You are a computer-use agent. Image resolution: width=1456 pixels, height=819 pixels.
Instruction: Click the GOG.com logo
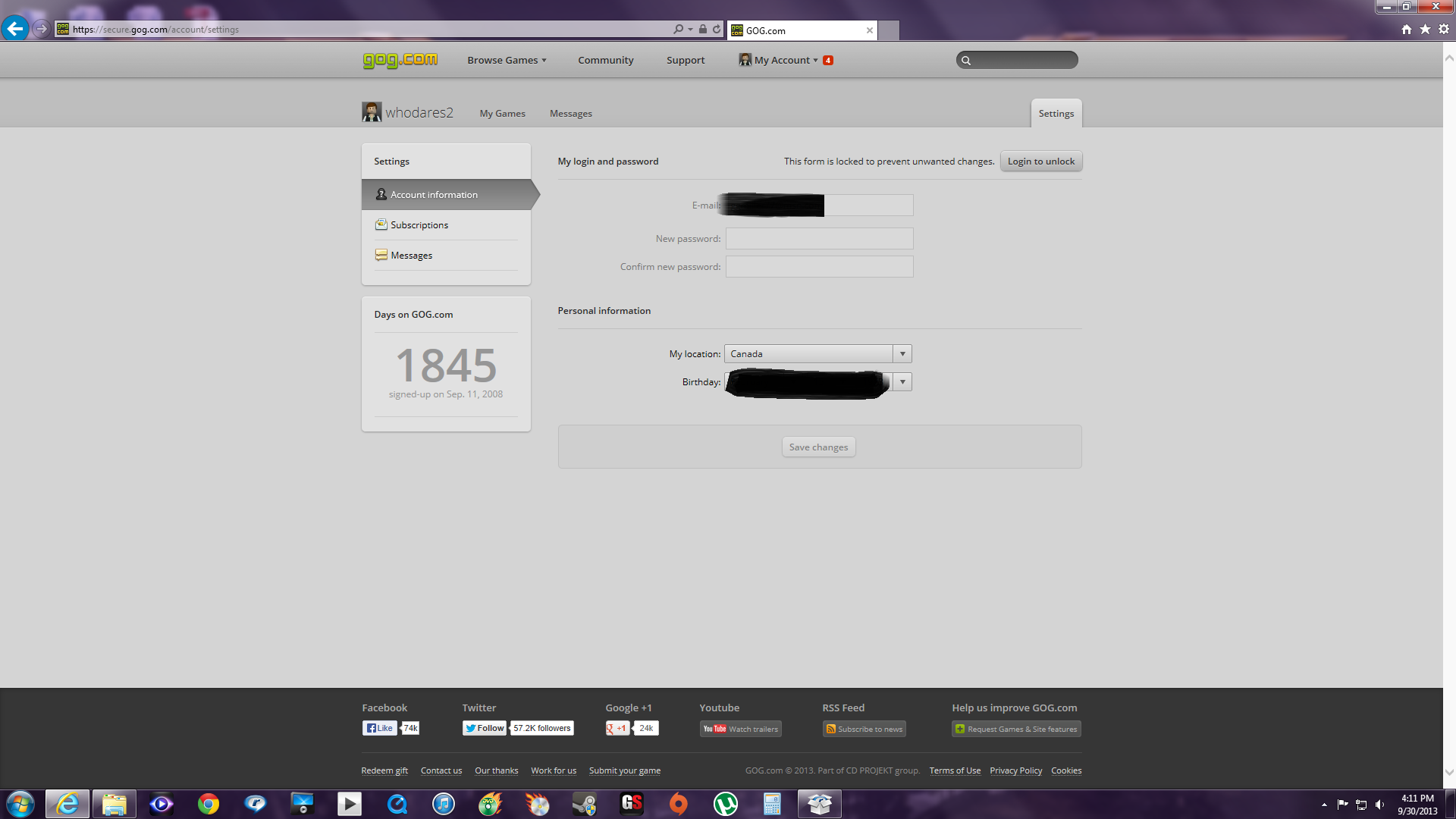400,60
